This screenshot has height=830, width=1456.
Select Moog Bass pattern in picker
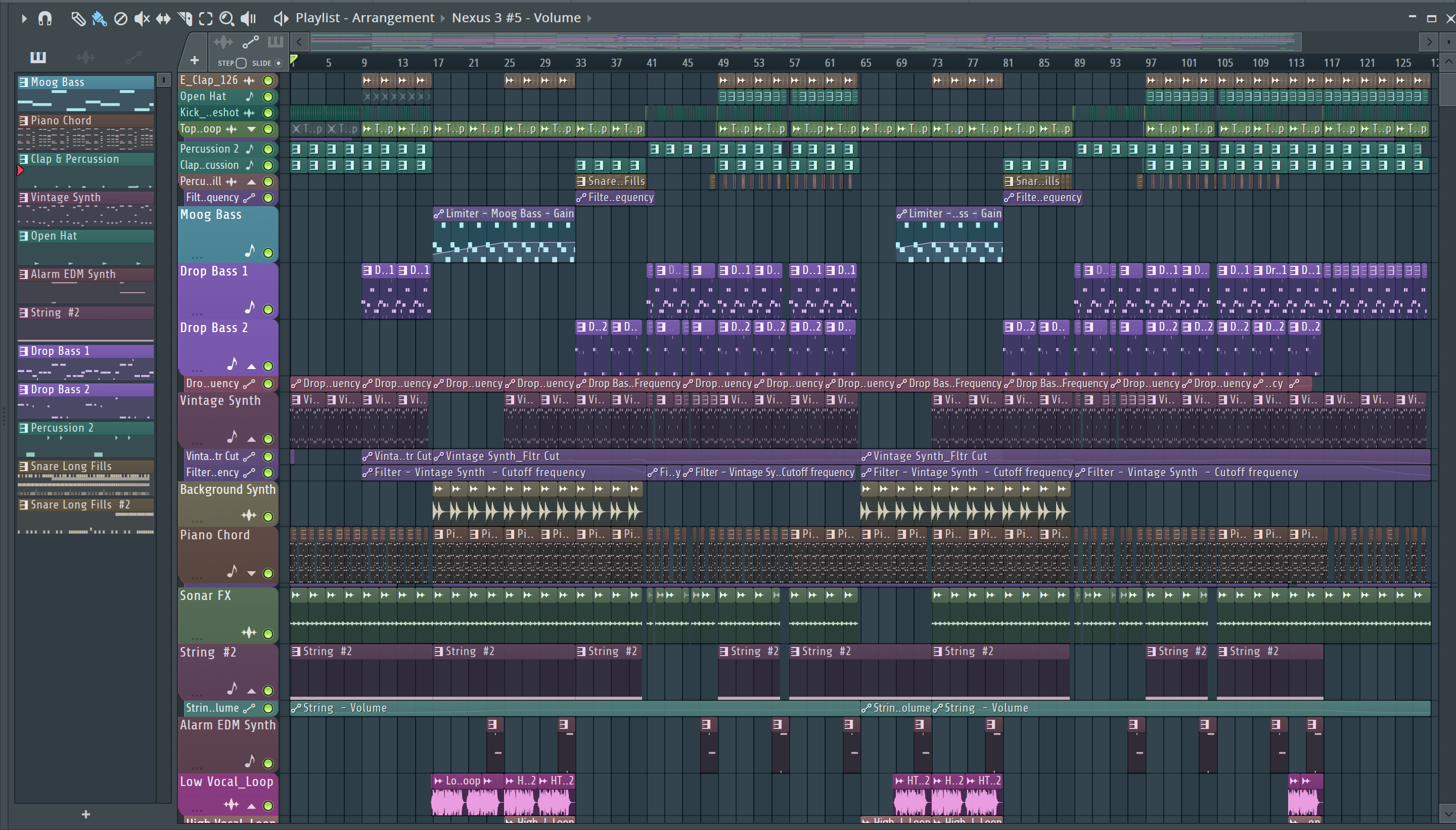(85, 94)
